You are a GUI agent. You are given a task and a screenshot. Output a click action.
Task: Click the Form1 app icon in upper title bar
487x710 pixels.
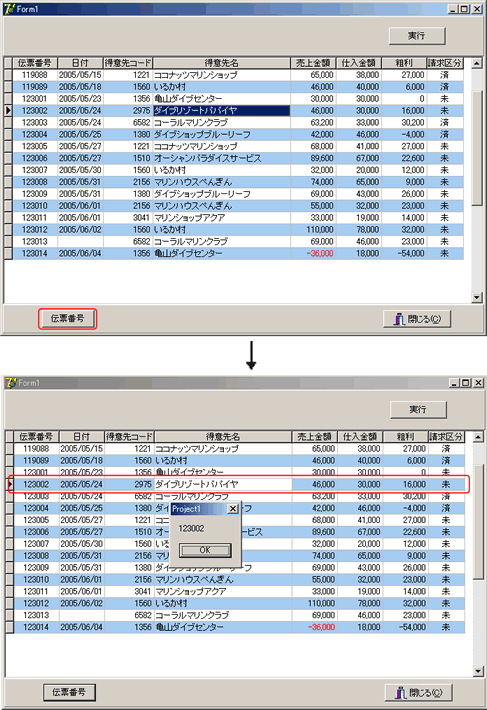9,9
